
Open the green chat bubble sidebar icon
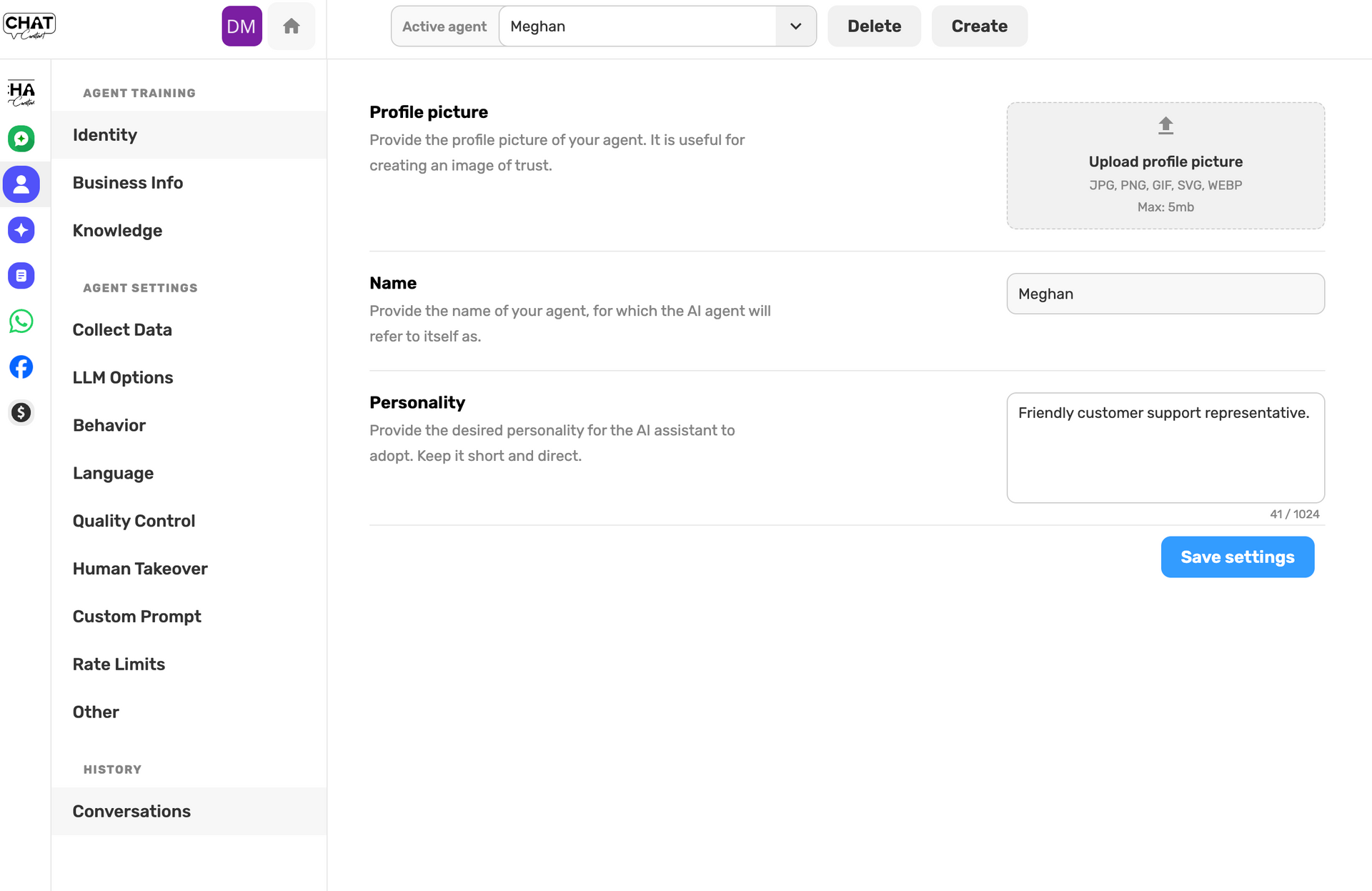21,139
